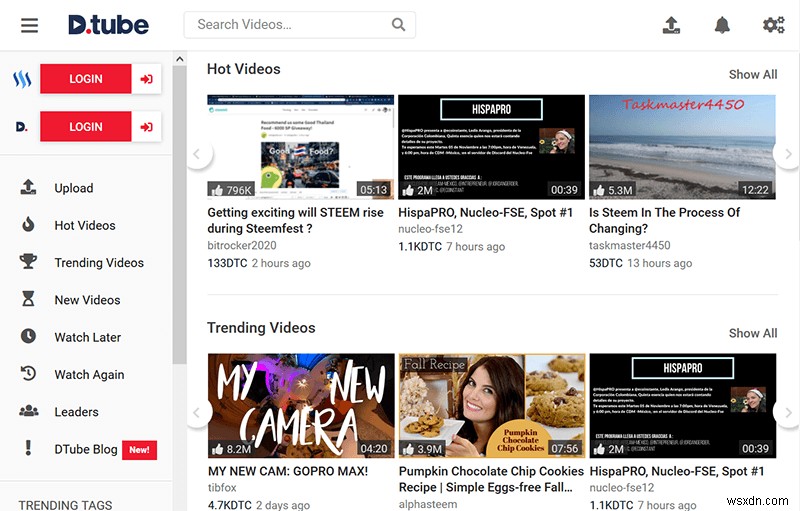Screen dimensions: 800x511
Task: Click the Steem logo icon beside login
Action: pyautogui.click(x=22, y=79)
